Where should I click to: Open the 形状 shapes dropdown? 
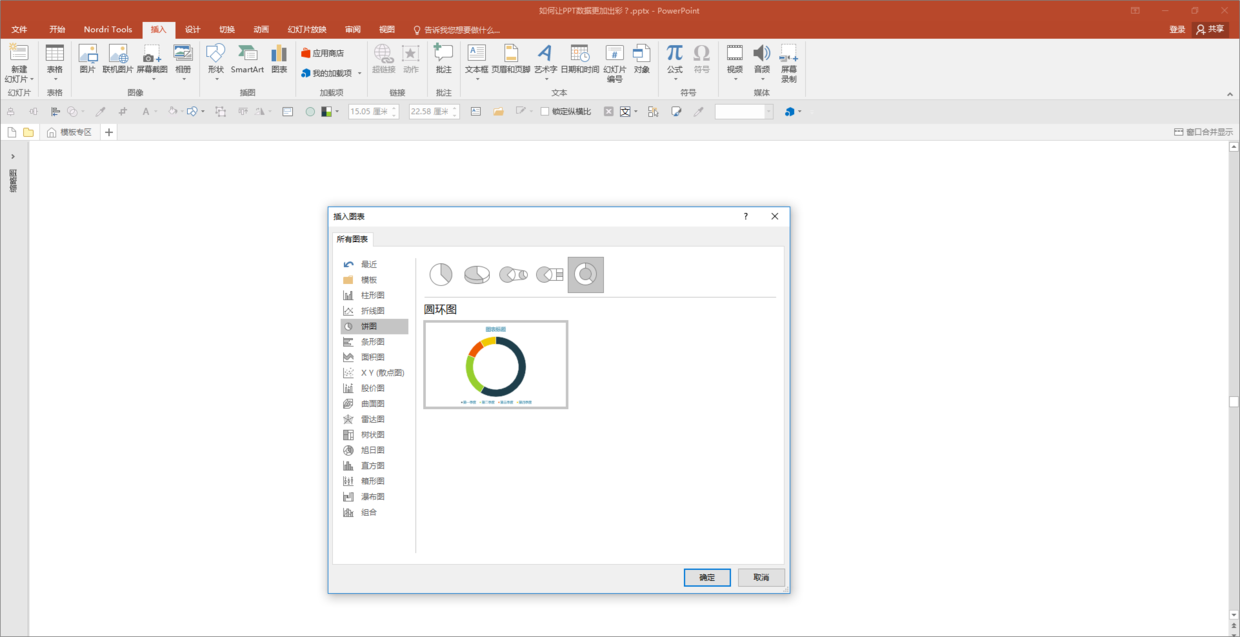coord(215,62)
